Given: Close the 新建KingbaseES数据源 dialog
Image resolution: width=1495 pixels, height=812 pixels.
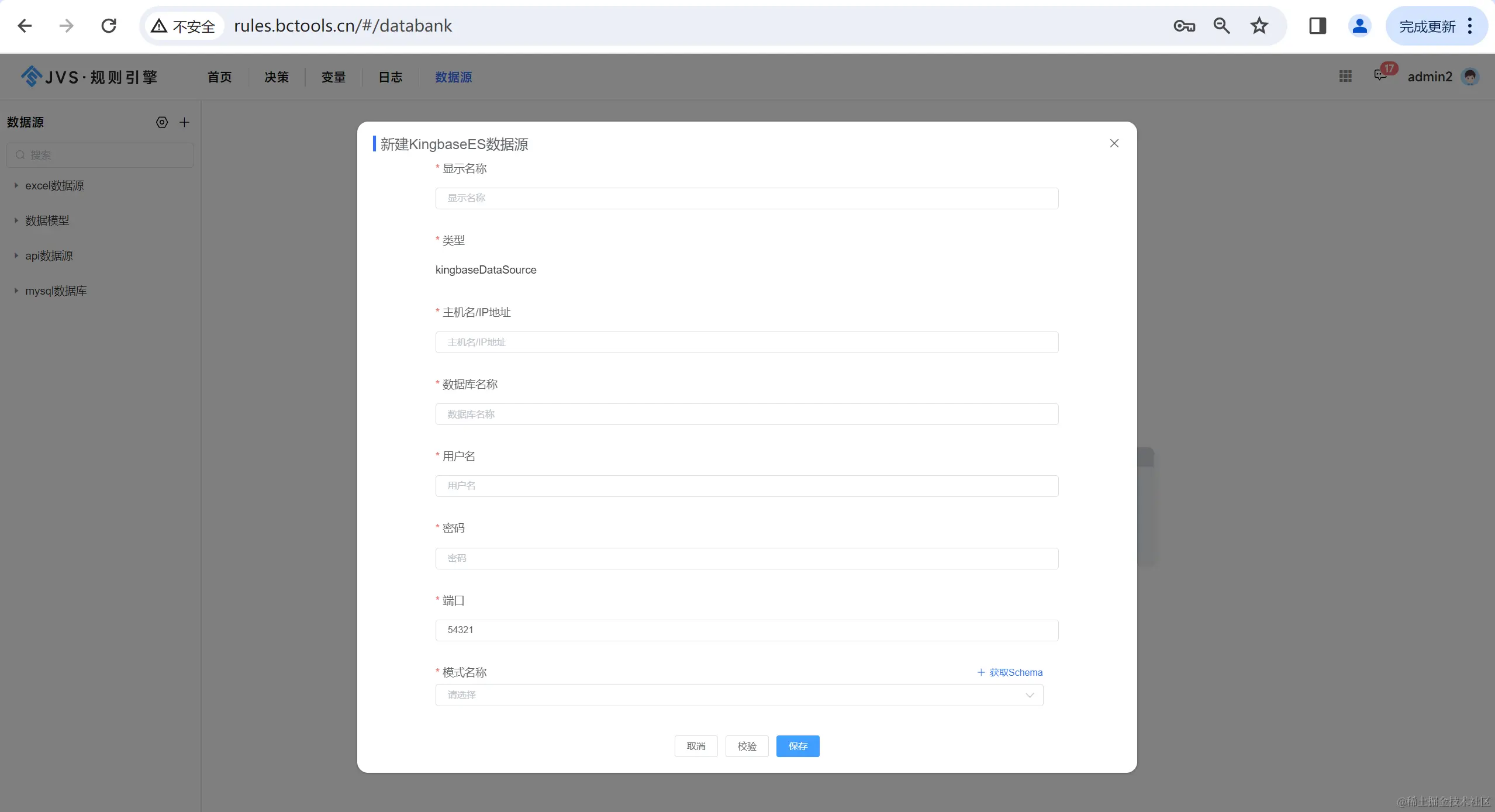Looking at the screenshot, I should [1114, 143].
